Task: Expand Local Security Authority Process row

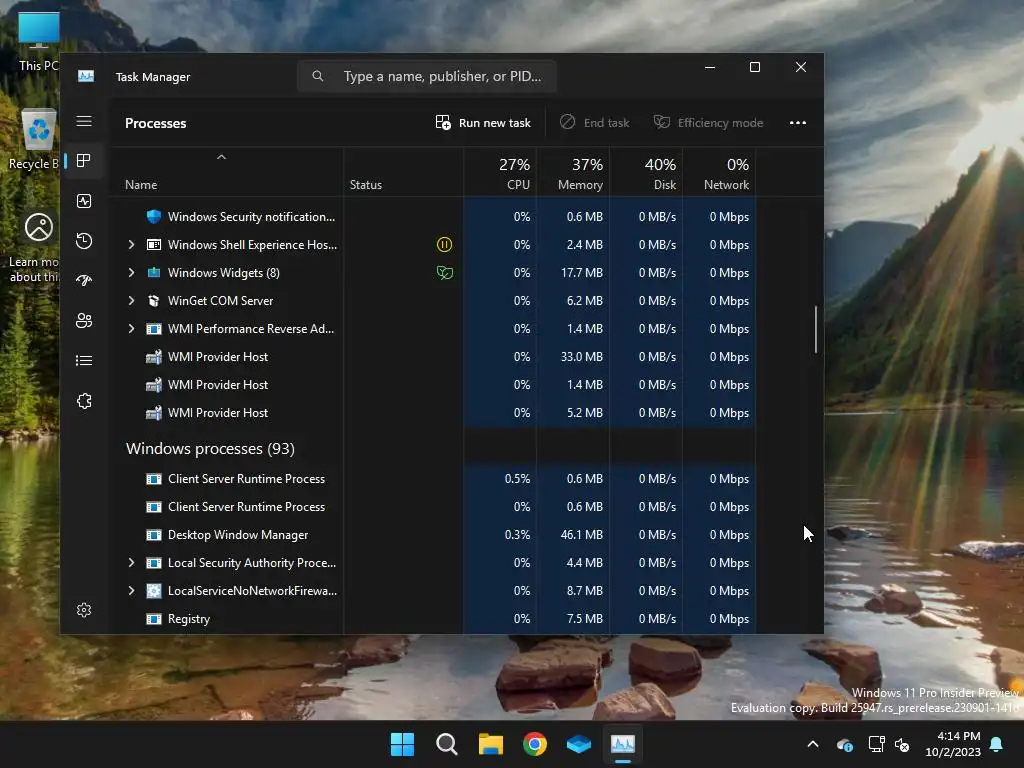Action: point(131,563)
